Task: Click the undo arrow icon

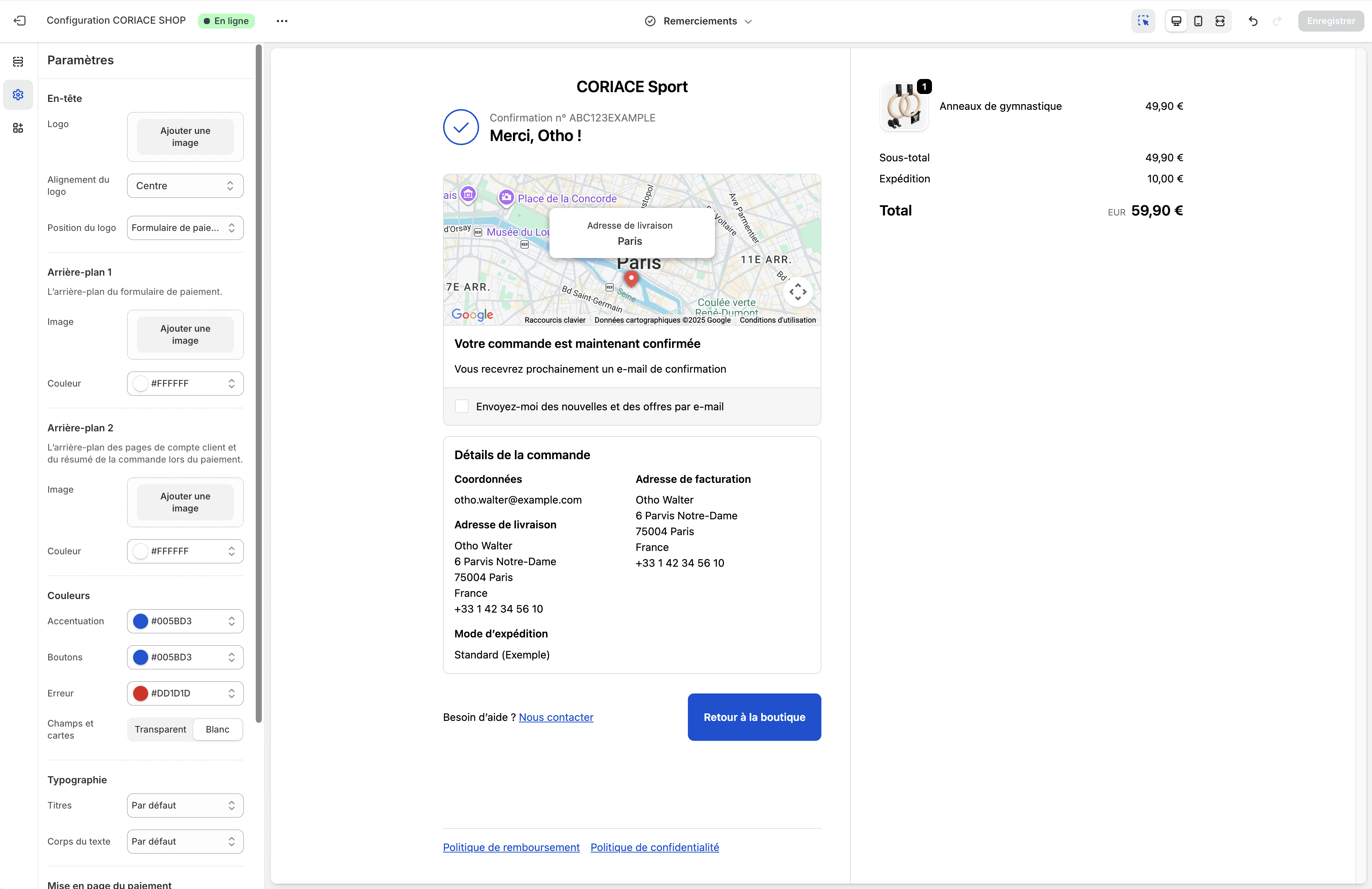Action: pos(1253,21)
